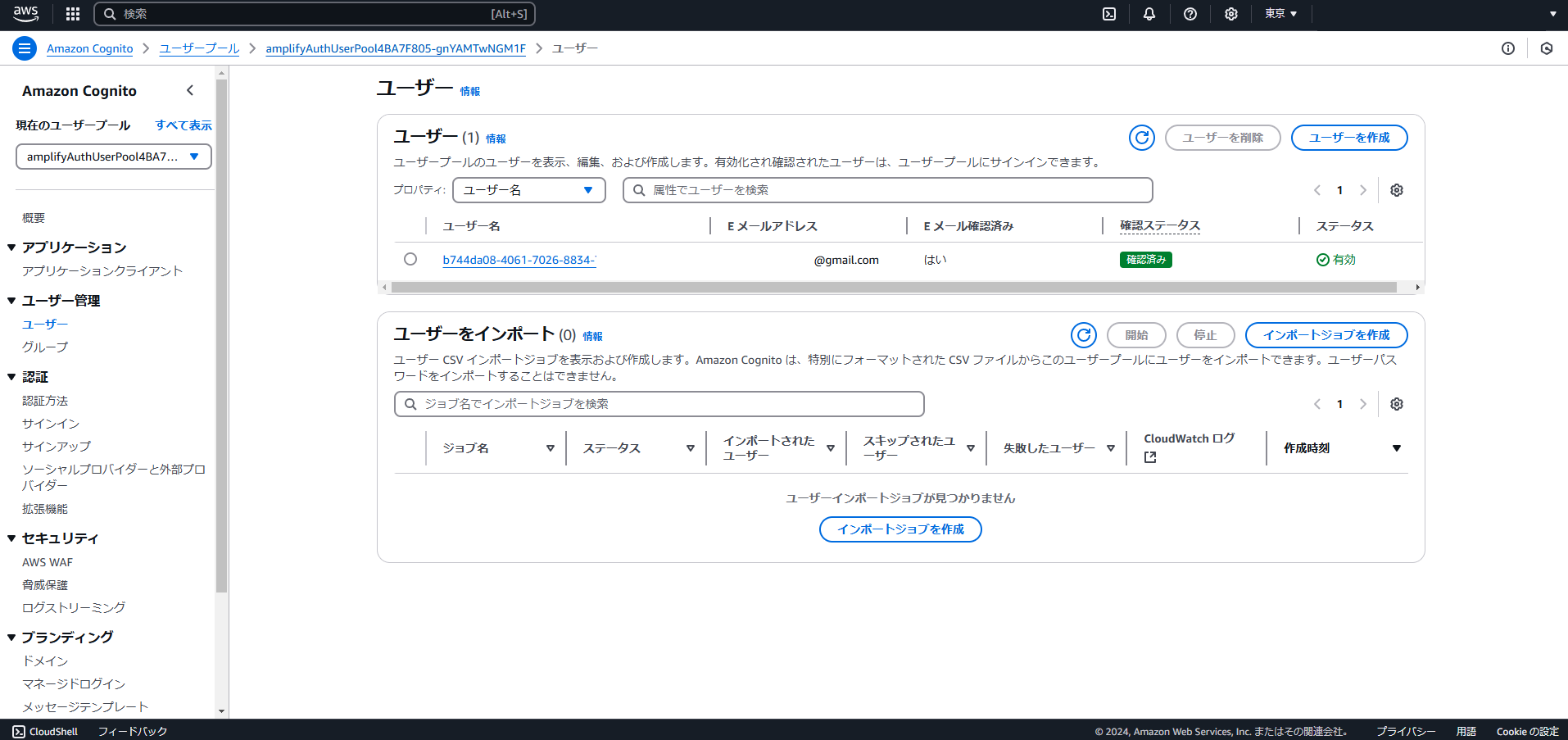Open the 東京 region selector
Image resolution: width=1568 pixels, height=740 pixels.
click(x=1281, y=14)
